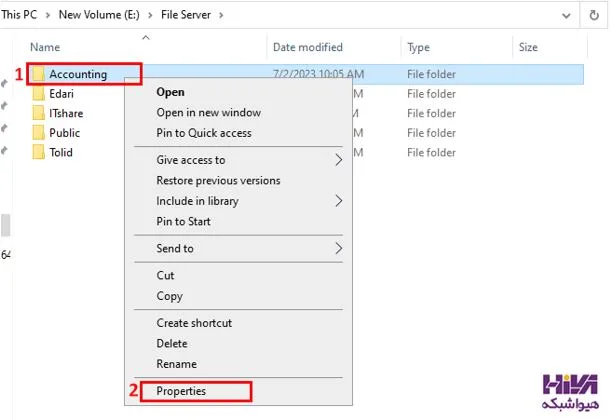Choose Properties from the context menu

[x=181, y=391]
